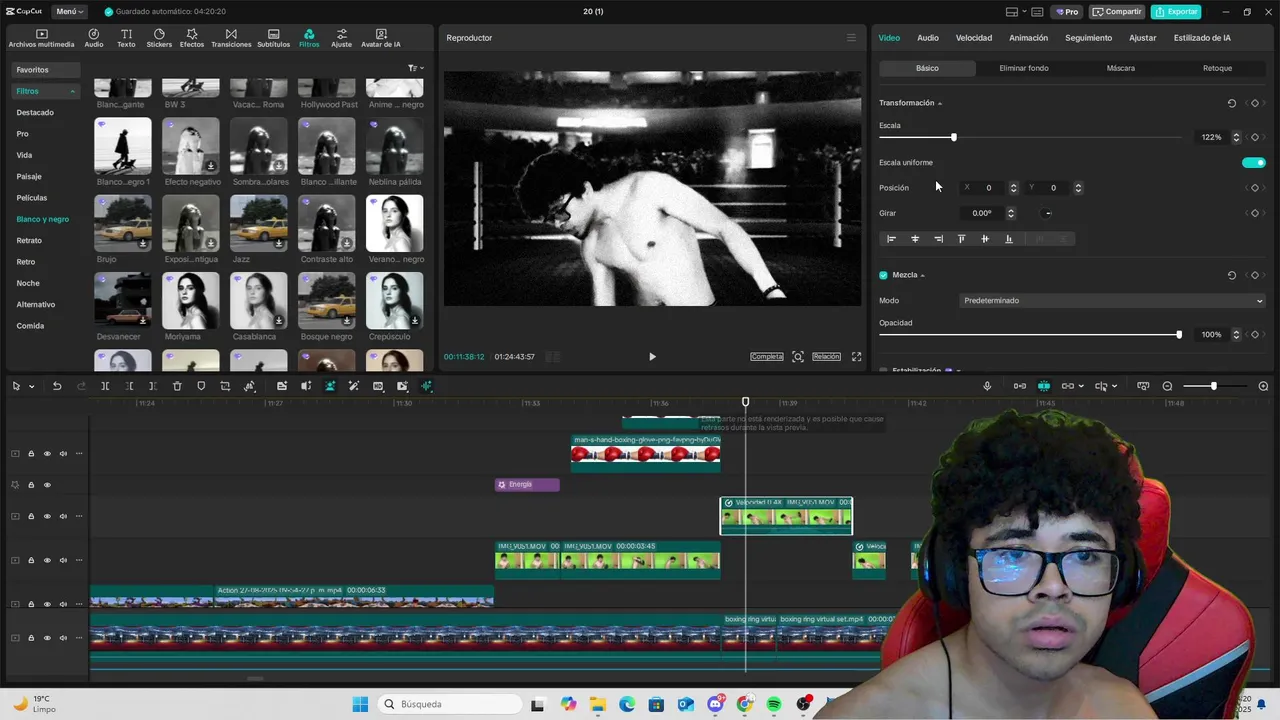Click the Pro upgrade button
1280x720 pixels.
(x=1066, y=12)
